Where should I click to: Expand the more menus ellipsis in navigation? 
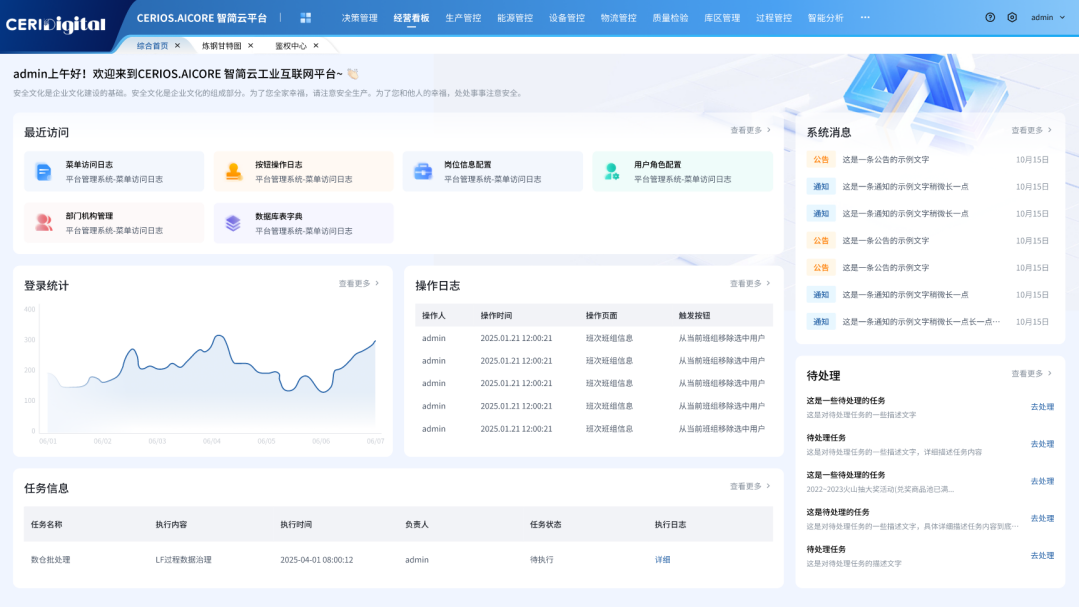tap(865, 18)
